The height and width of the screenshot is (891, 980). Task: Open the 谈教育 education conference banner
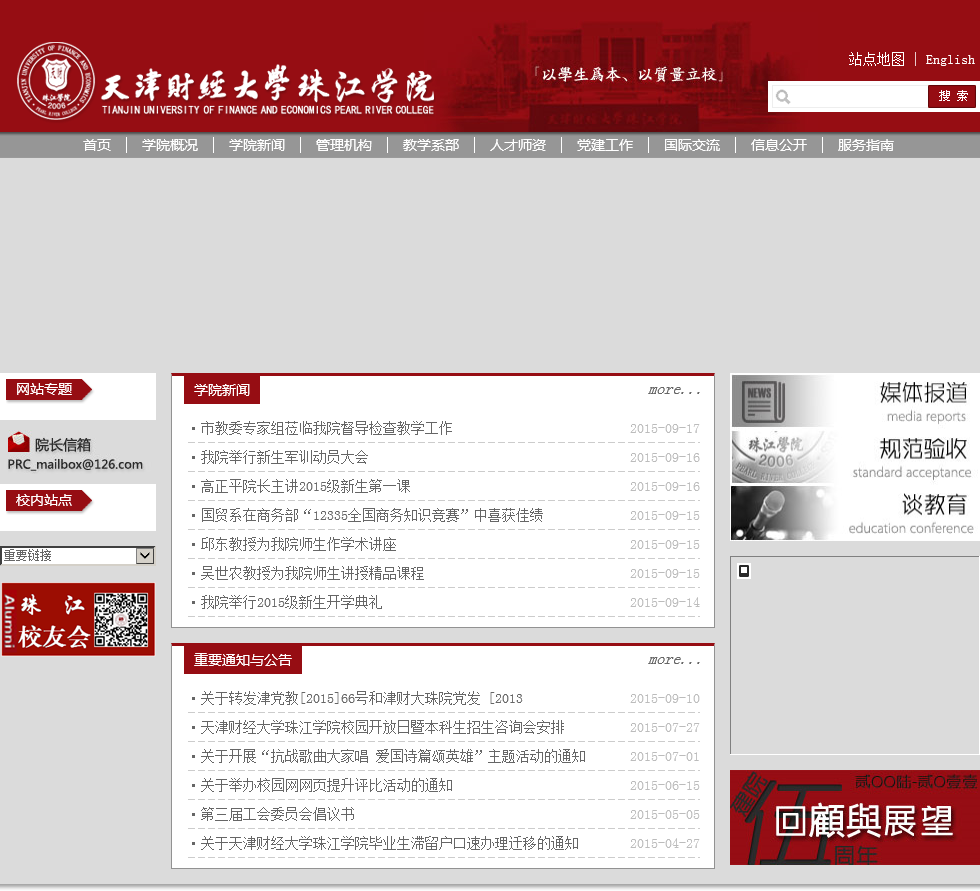click(855, 513)
